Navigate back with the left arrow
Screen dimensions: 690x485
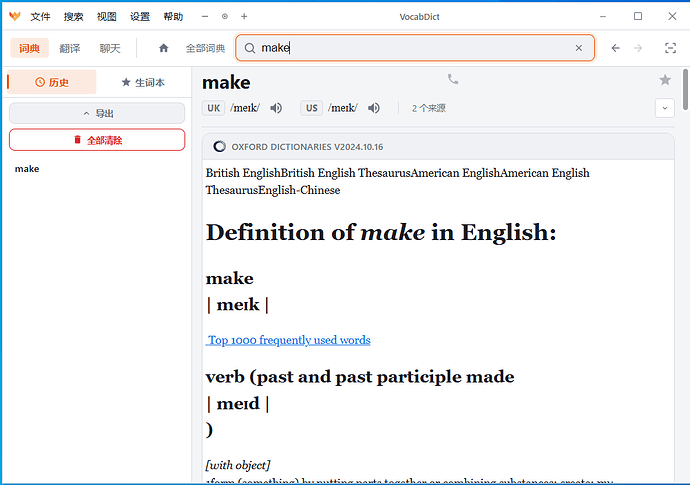tap(616, 48)
